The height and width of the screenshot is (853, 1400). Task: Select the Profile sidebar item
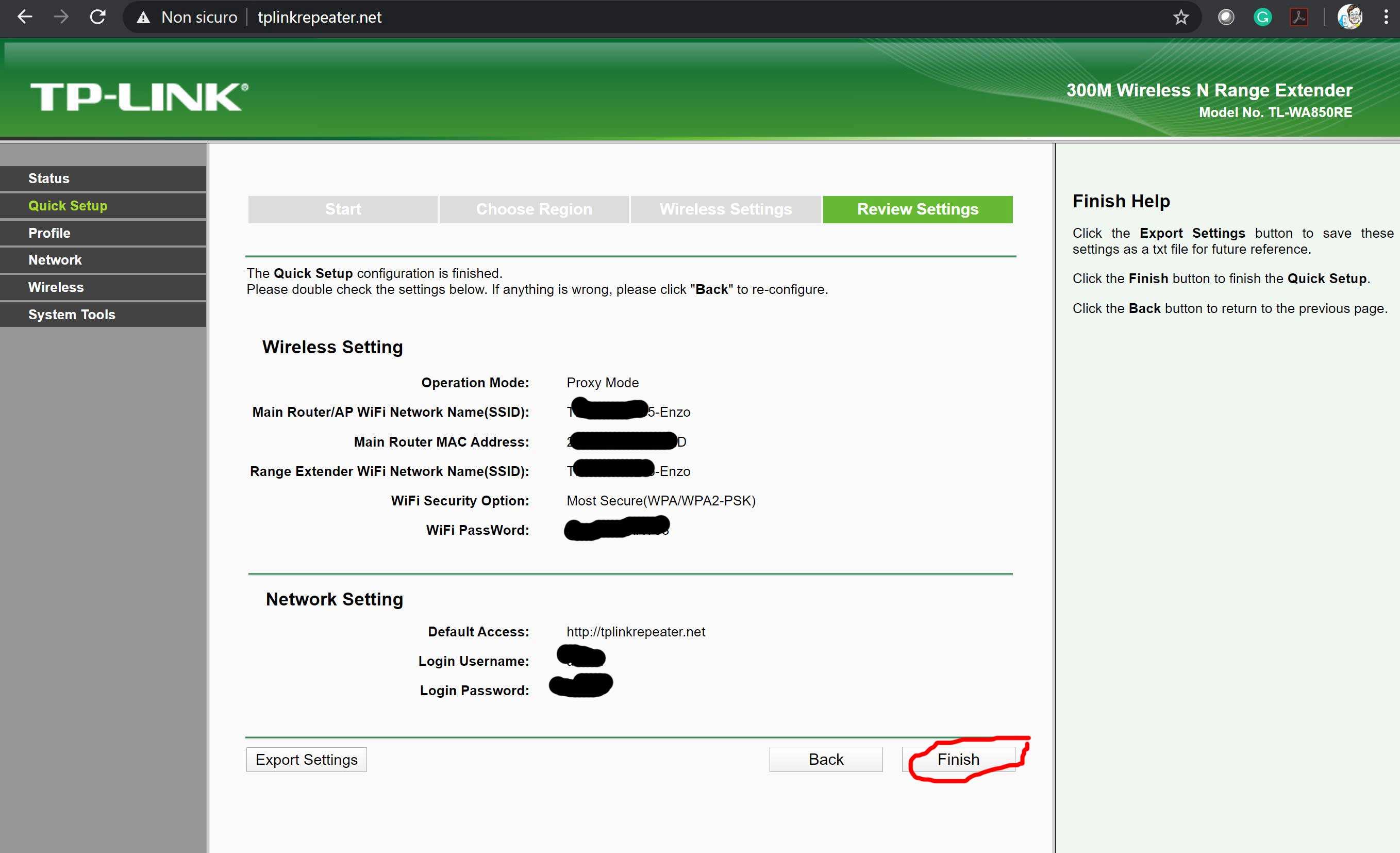[x=49, y=233]
